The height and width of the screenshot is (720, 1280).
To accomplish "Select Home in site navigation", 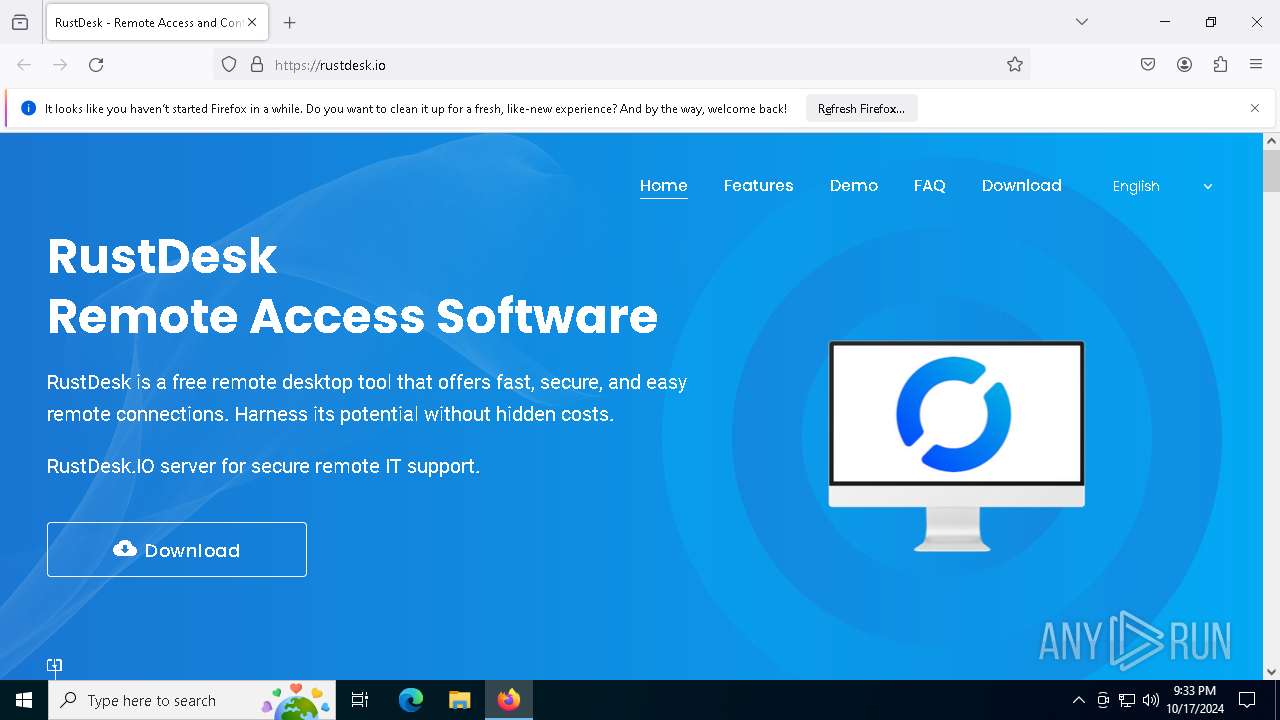I will (664, 186).
